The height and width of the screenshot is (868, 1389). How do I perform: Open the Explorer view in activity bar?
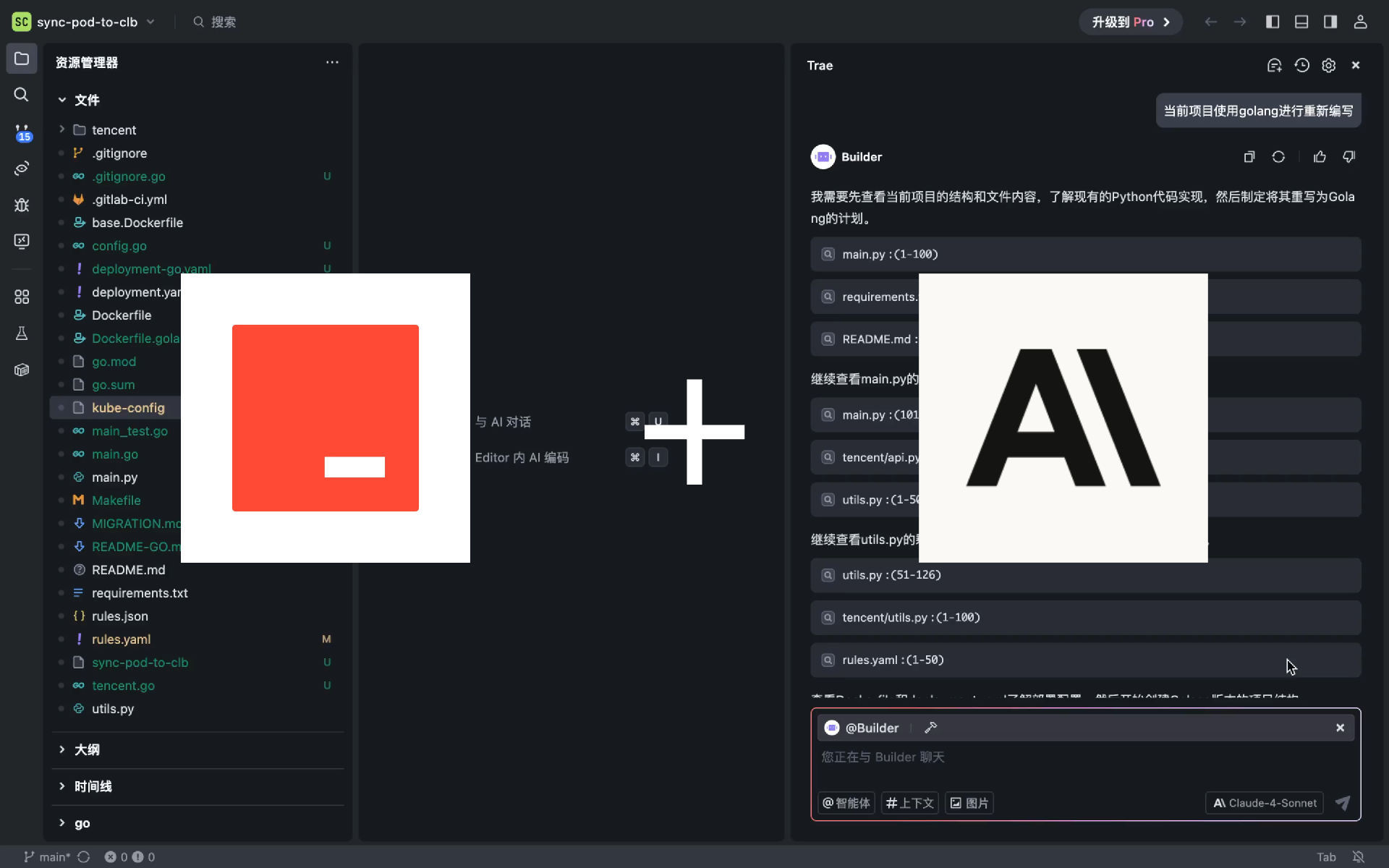pyautogui.click(x=22, y=59)
